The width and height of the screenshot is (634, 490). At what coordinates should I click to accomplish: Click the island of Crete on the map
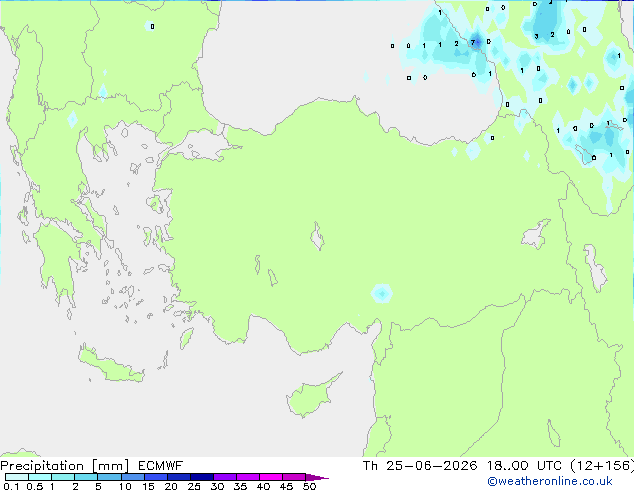point(111,365)
